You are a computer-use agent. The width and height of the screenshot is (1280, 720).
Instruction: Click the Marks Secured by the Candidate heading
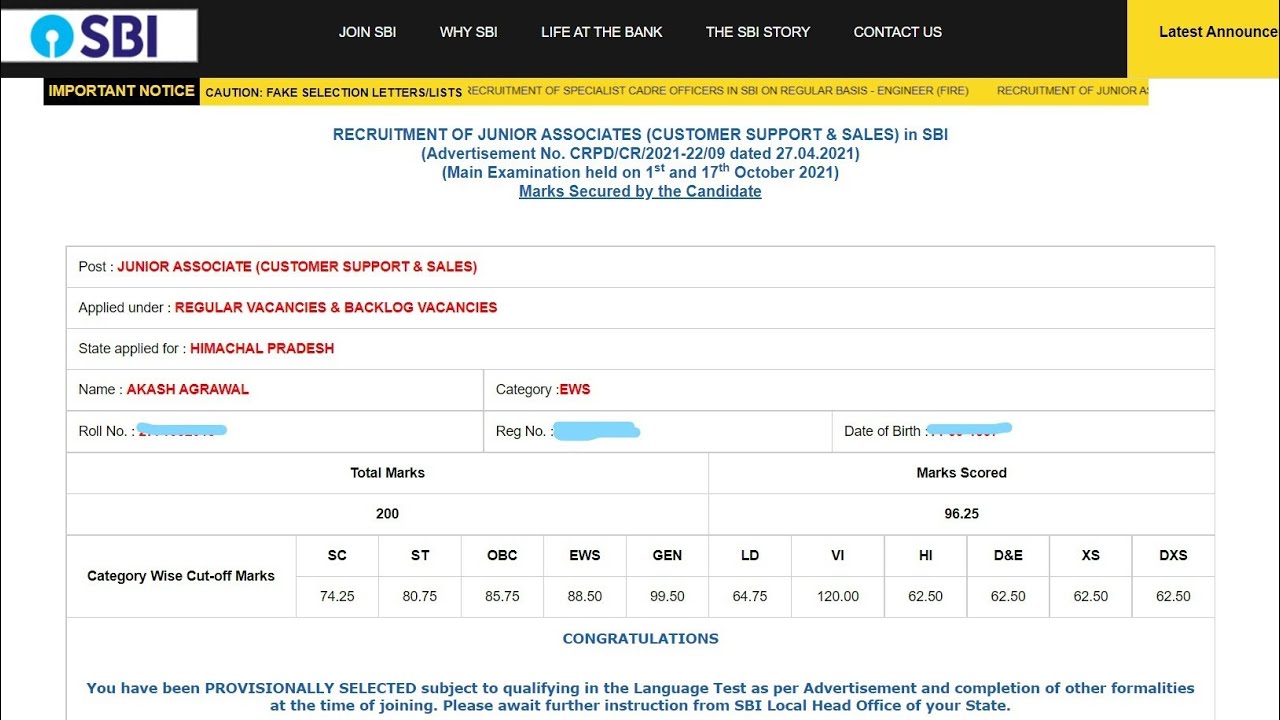640,192
